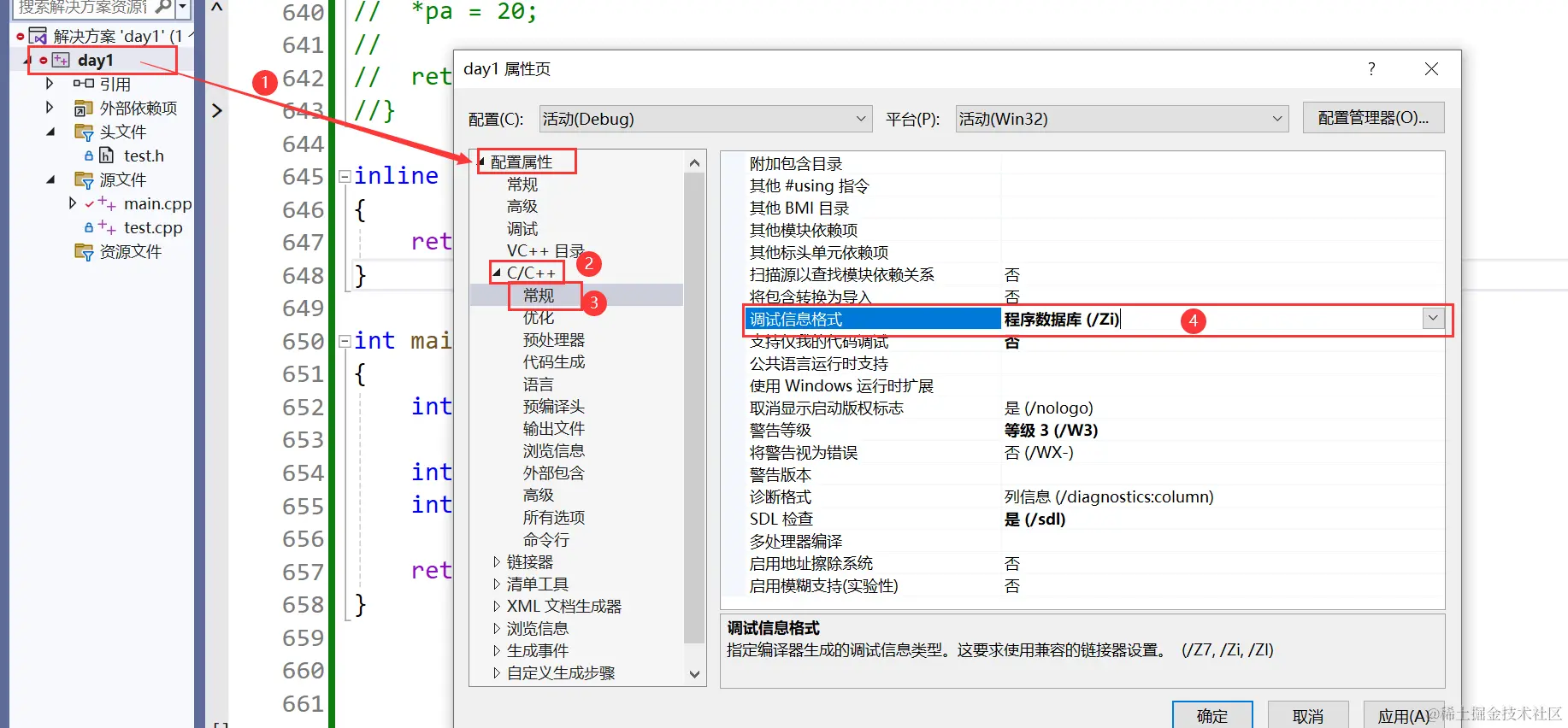
Task: Collapse the 源文件 folder
Action: click(x=50, y=179)
